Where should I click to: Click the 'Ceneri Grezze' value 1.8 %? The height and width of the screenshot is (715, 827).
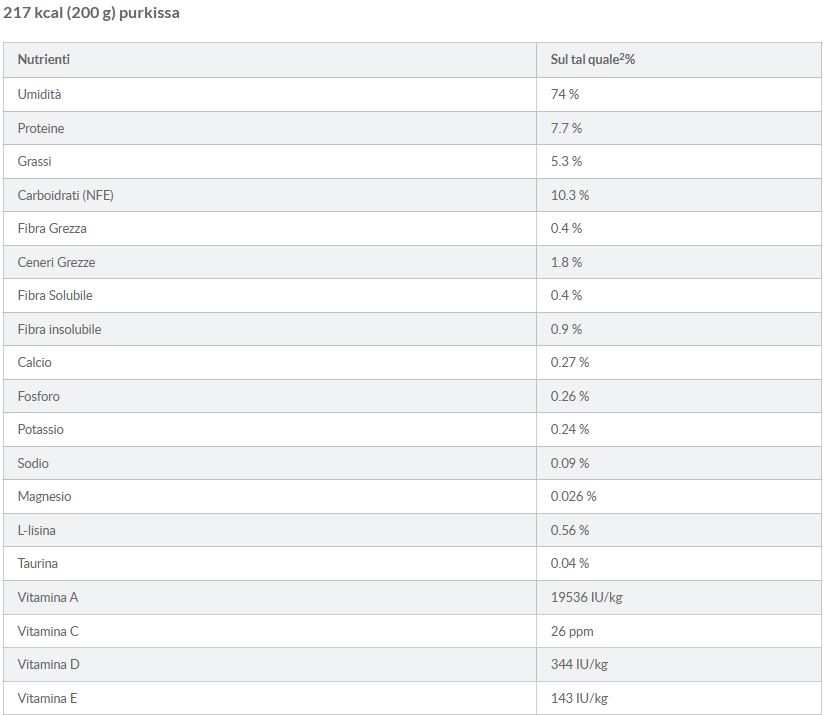(x=566, y=262)
